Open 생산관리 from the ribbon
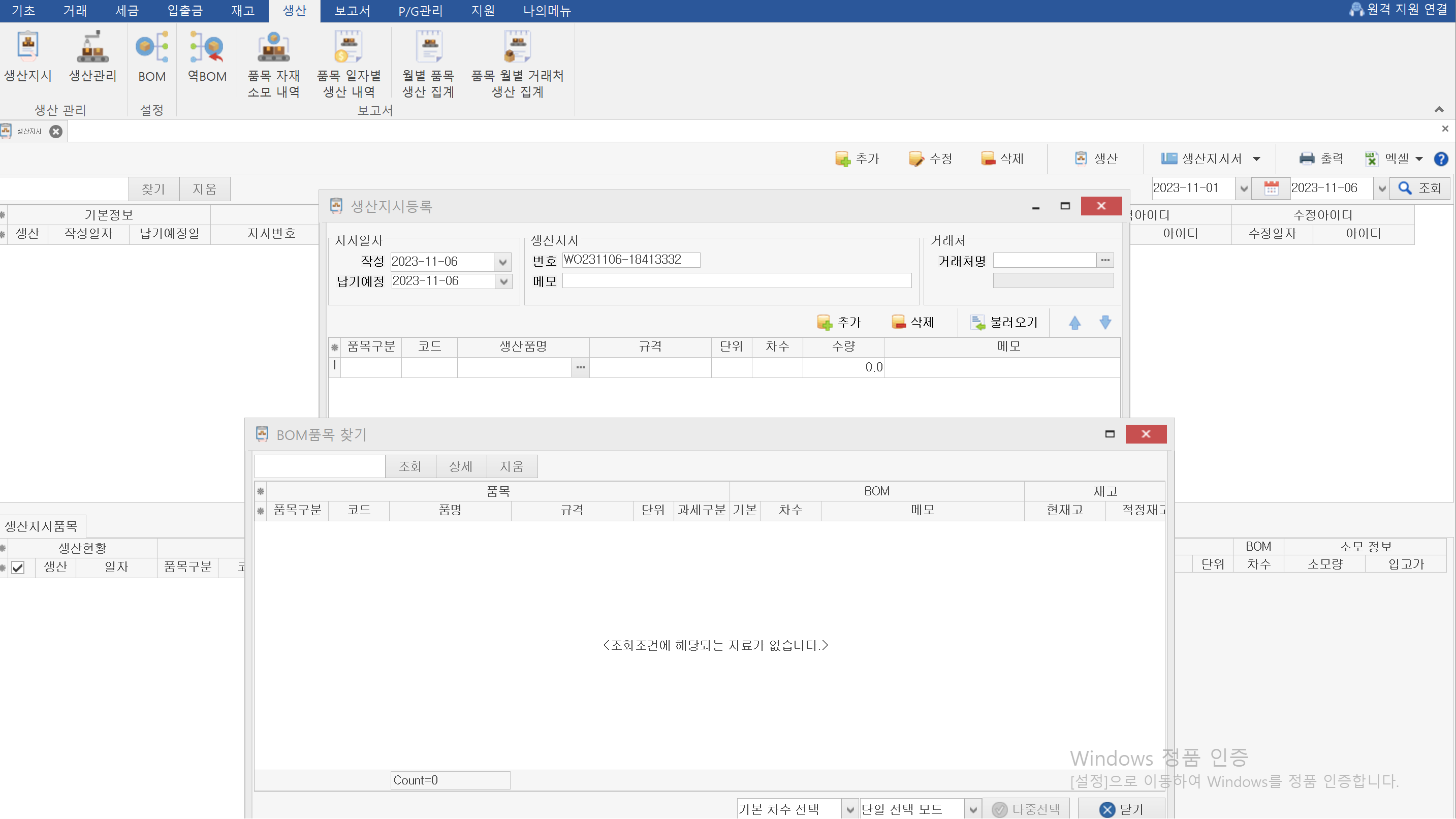This screenshot has width=1456, height=819. coord(92,56)
